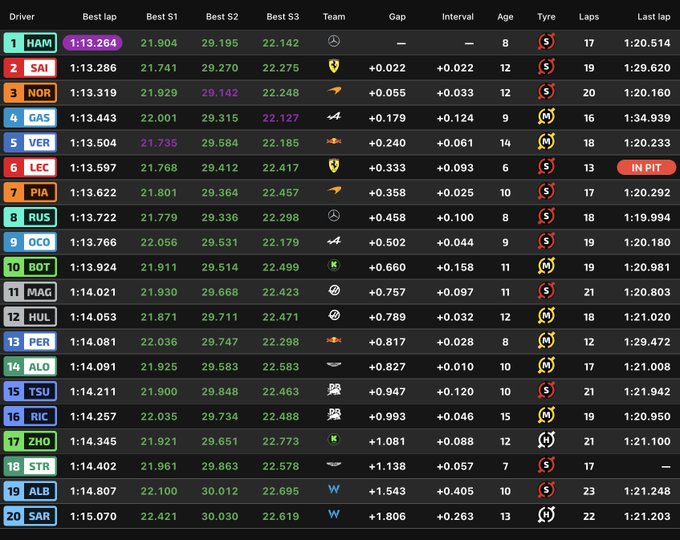The width and height of the screenshot is (680, 540).
Task: Sort by the Team column header
Action: (x=334, y=16)
